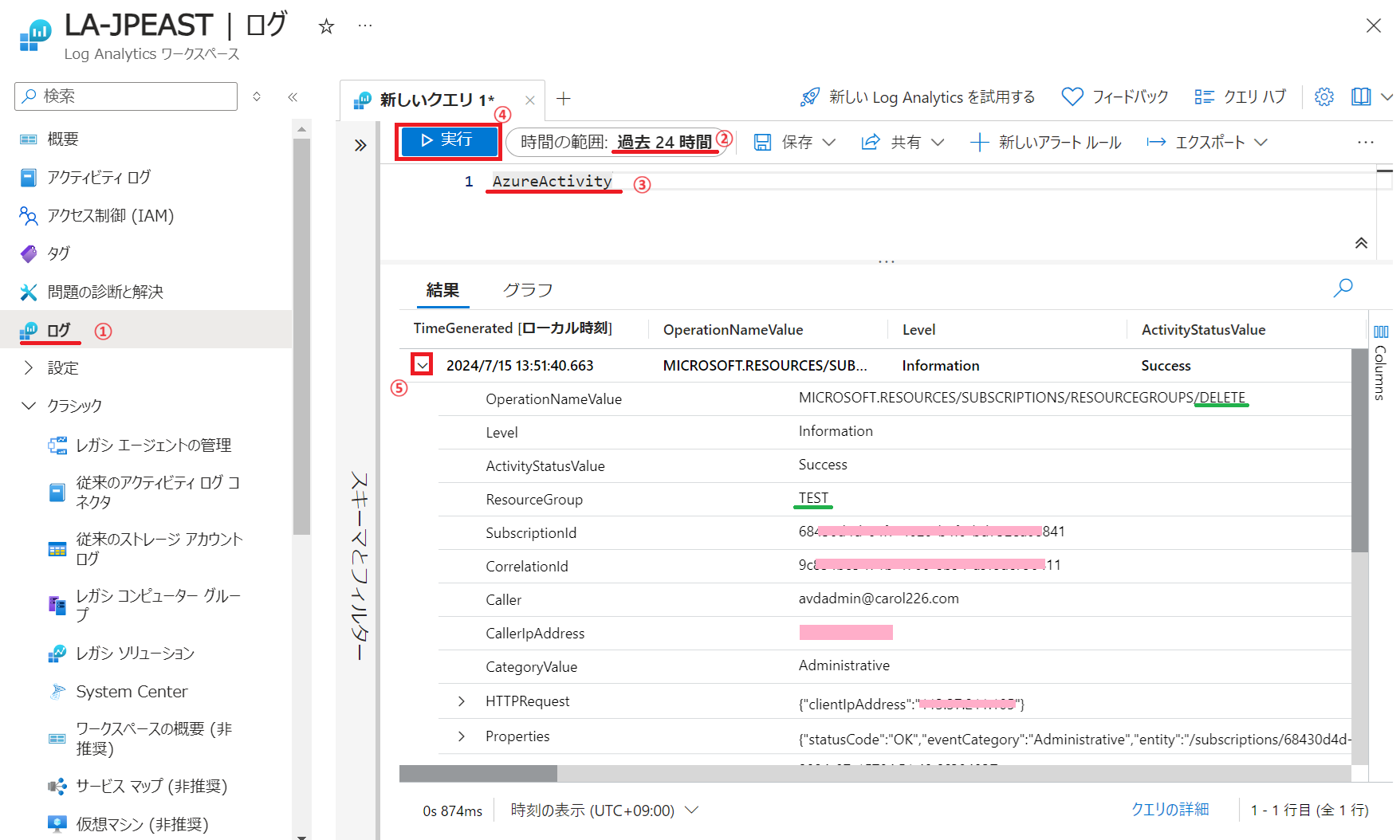The width and height of the screenshot is (1400, 840).
Task: Collapse the left navigation menu
Action: pyautogui.click(x=293, y=96)
